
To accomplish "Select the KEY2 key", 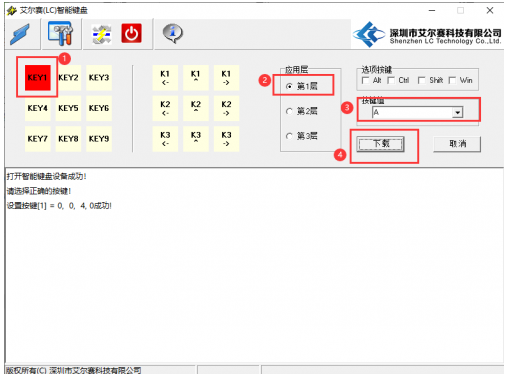I will pos(68,78).
